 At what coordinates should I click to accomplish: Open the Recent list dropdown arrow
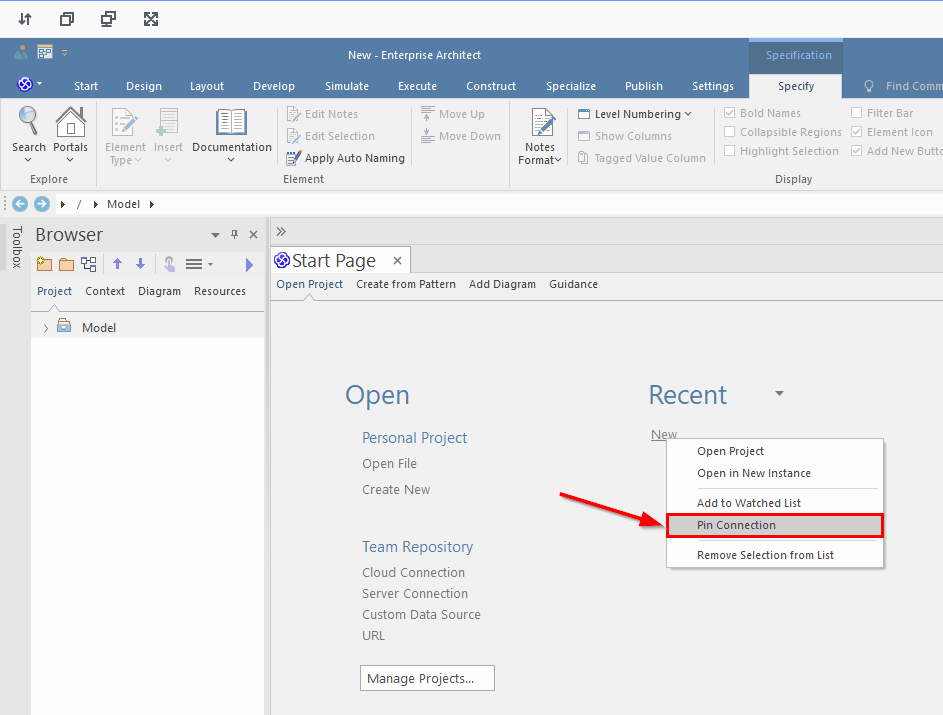(779, 393)
